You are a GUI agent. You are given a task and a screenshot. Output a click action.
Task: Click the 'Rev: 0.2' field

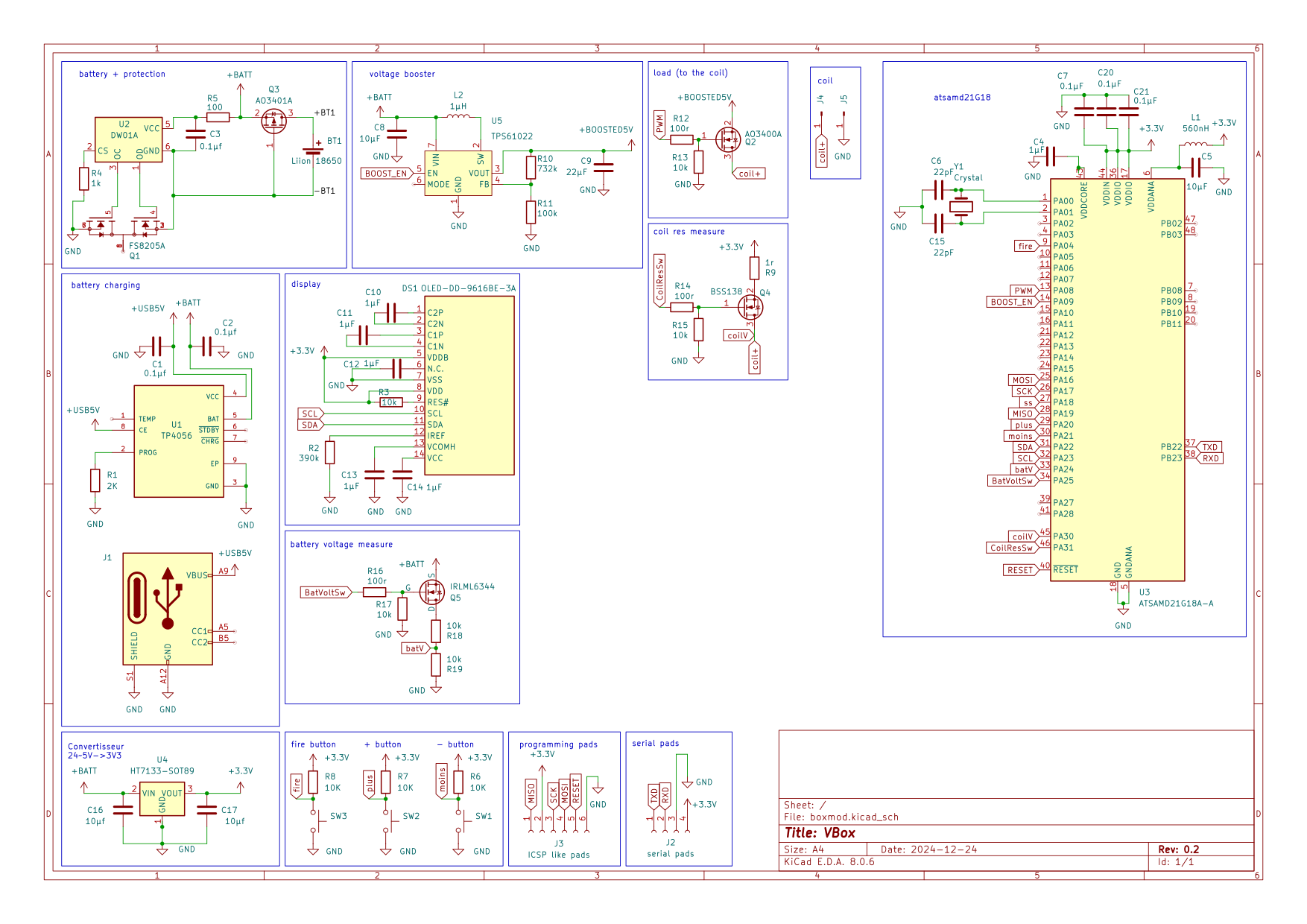tap(1179, 849)
